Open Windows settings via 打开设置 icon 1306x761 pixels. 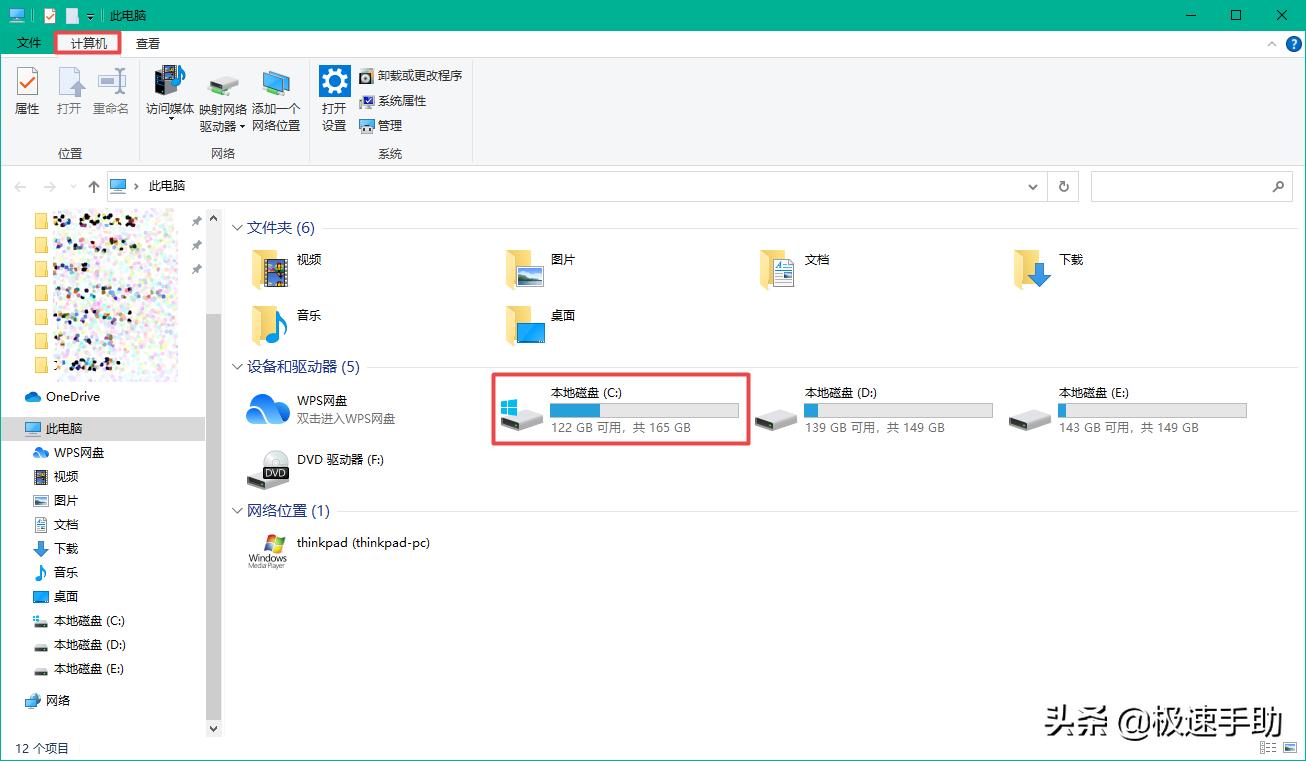[333, 95]
